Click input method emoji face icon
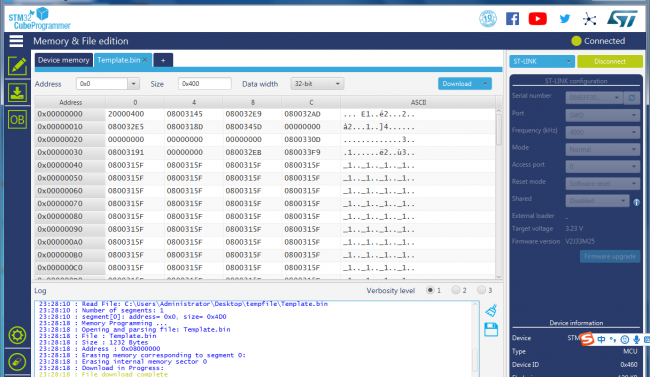650x377 pixels. (625, 340)
